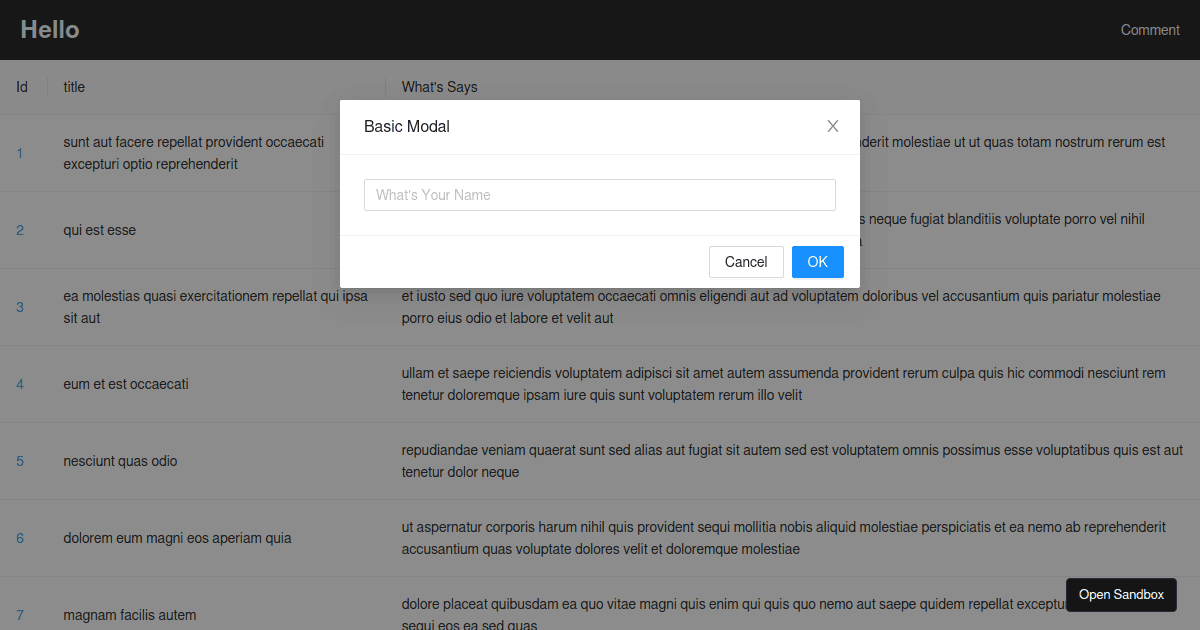Click row id 3 link

19,307
